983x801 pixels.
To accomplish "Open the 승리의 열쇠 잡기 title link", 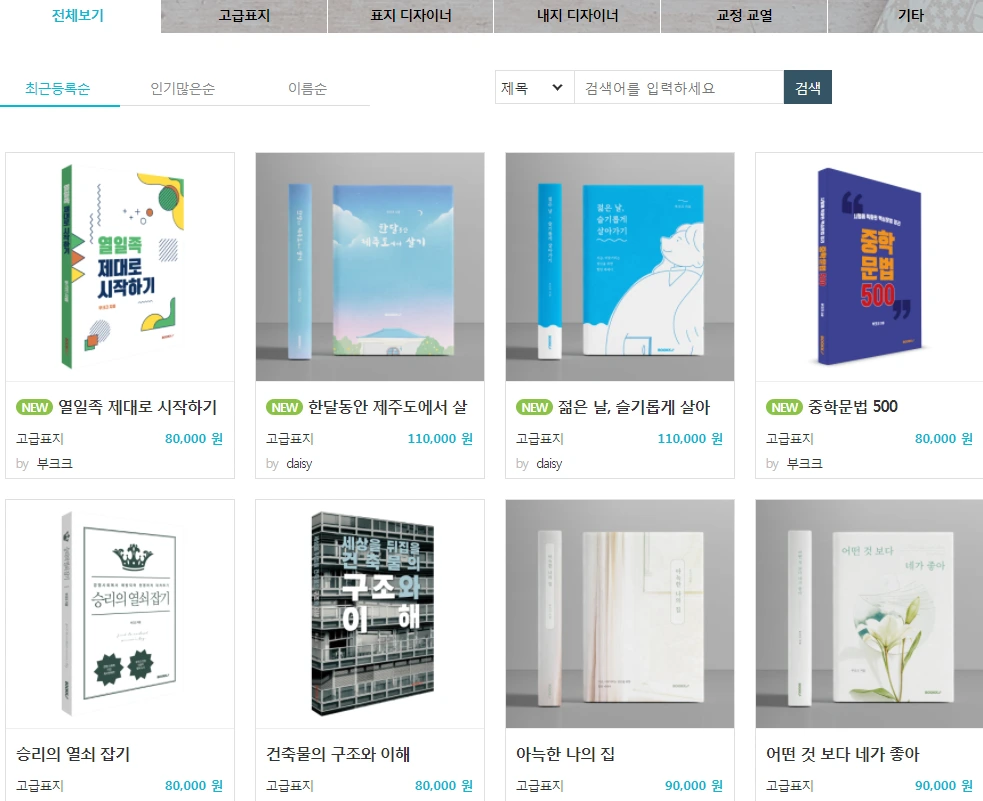I will point(73,754).
